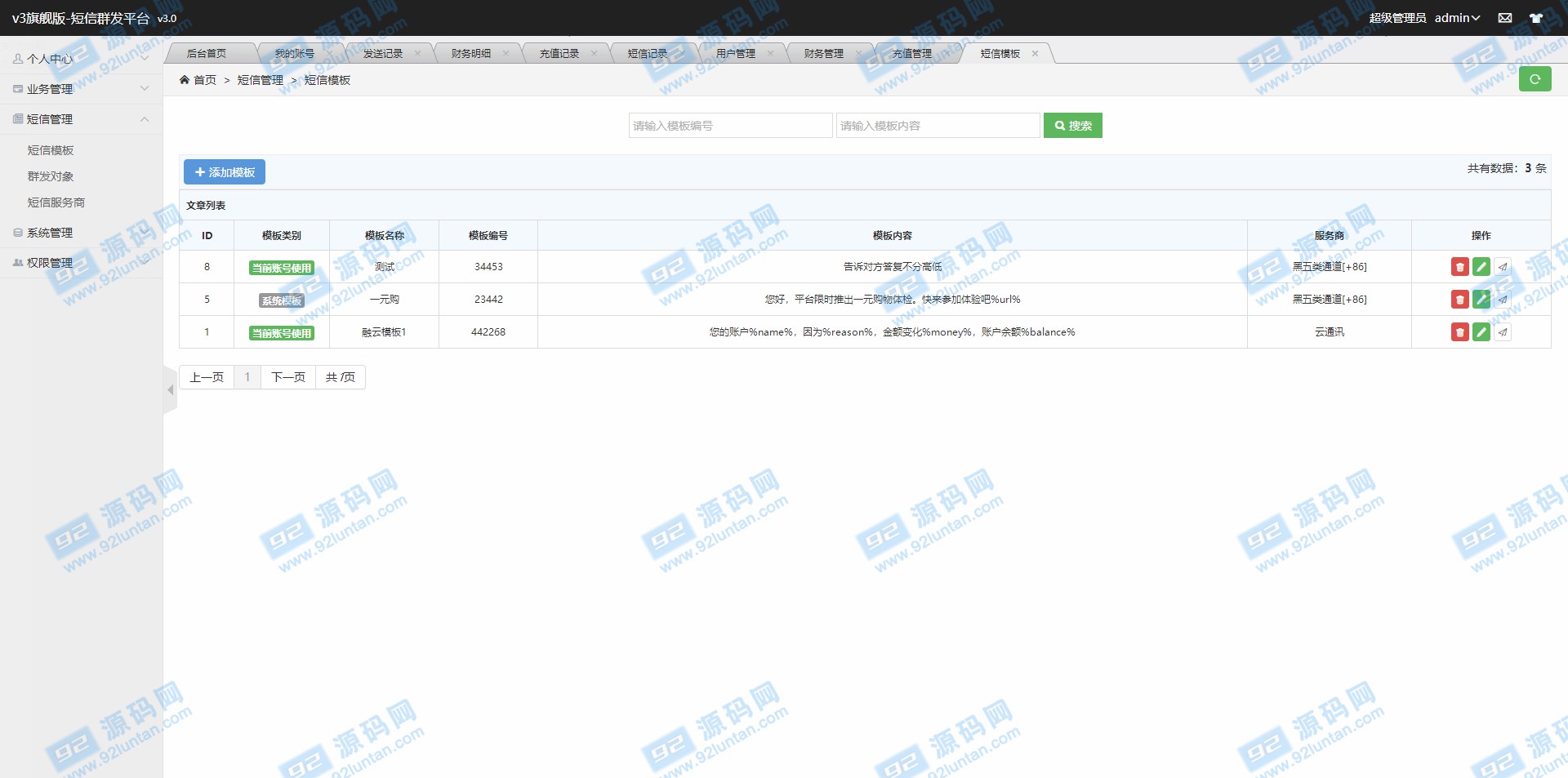
Task: Open the mail envelope icon in header
Action: tap(1504, 18)
